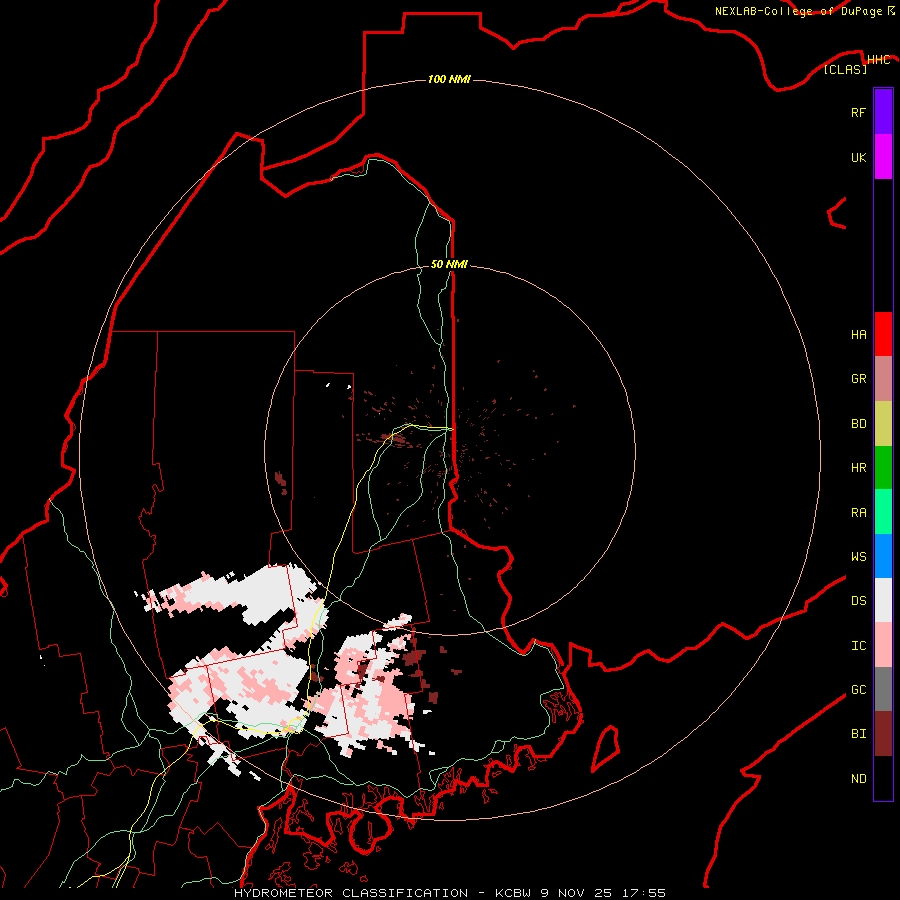The image size is (900, 900).
Task: Click the RA legend label
Action: [858, 513]
